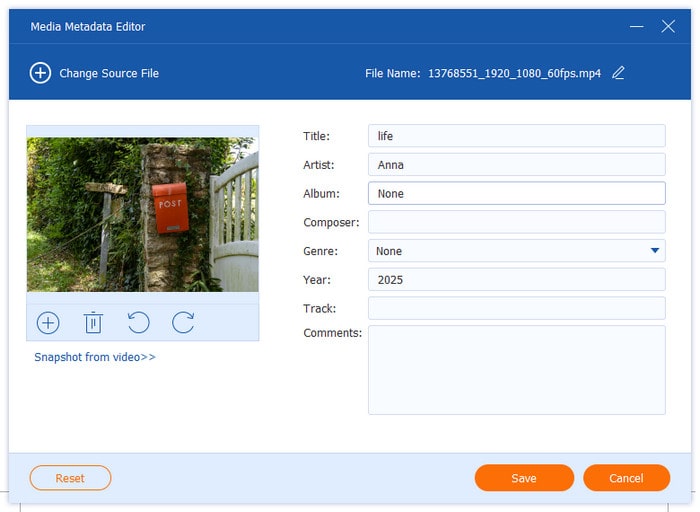700x512 pixels.
Task: Focus the Album text field
Action: pos(516,194)
